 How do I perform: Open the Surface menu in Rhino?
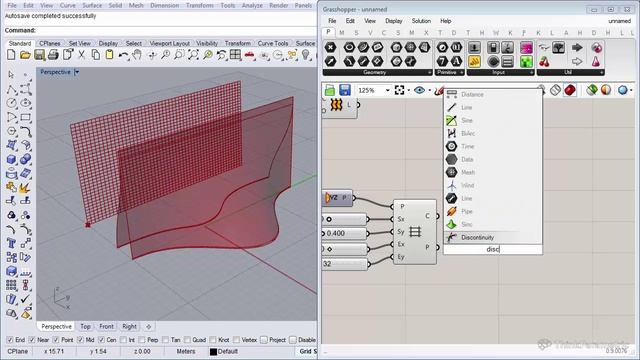[x=92, y=5]
